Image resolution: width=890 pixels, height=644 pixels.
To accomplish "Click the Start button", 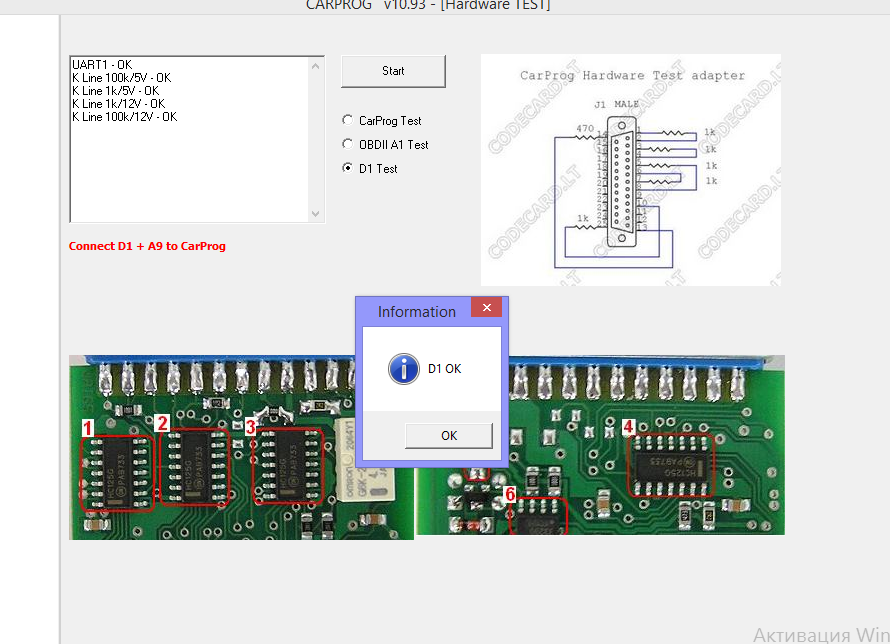I will (393, 71).
